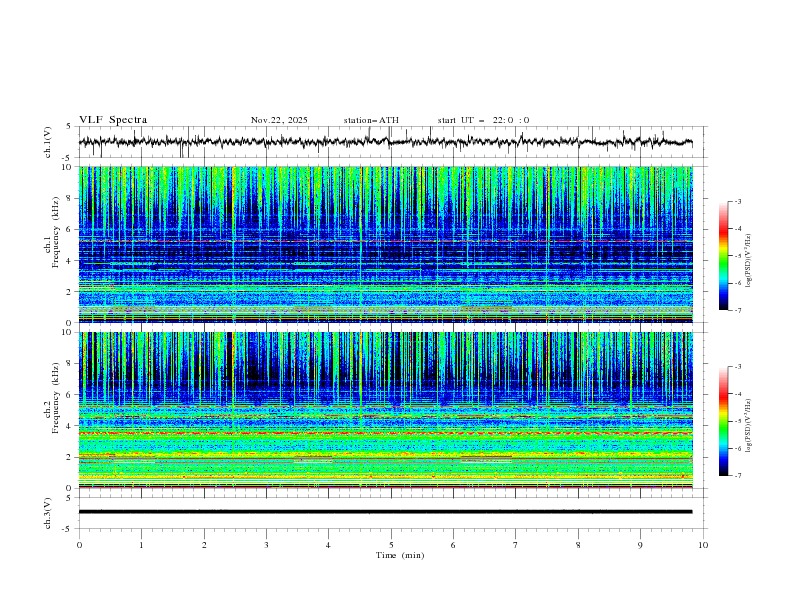Click the lower log(PSD)(V²/Hz) colorbar label
Screen dimensions: 792x612
coord(748,426)
